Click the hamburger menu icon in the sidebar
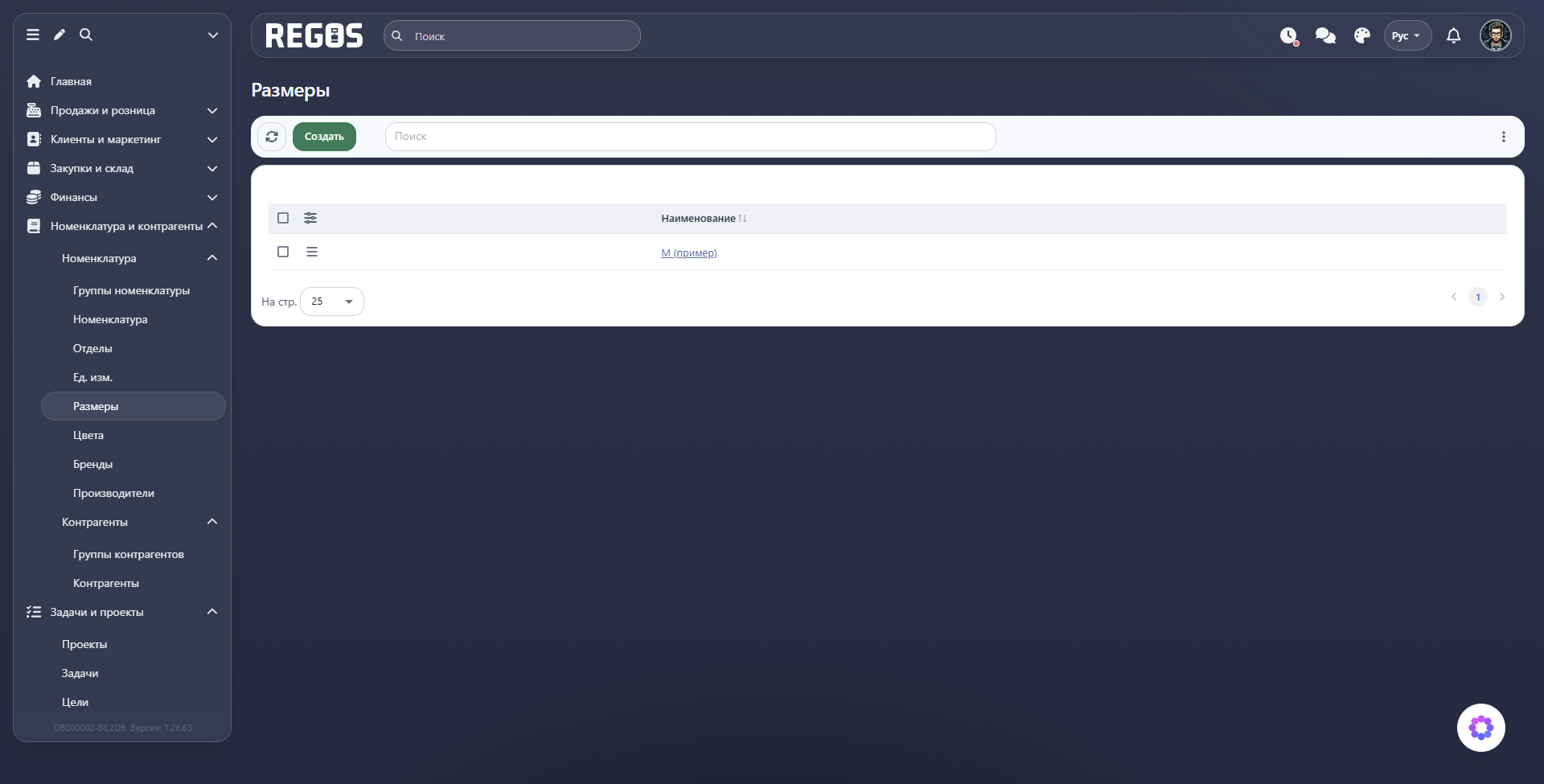Image resolution: width=1544 pixels, height=784 pixels. pos(33,35)
